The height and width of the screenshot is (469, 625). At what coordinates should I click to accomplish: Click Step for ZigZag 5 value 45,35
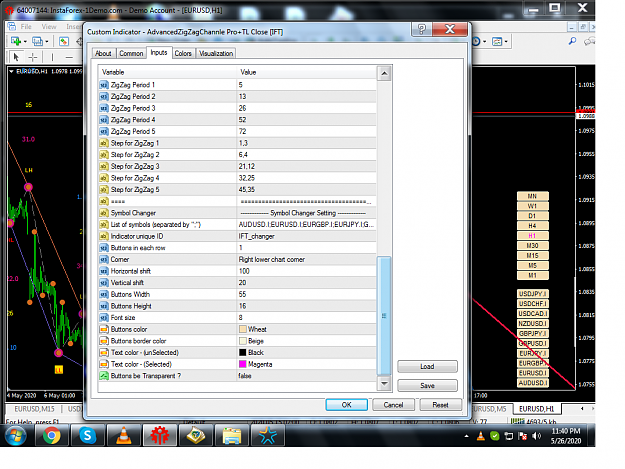click(x=306, y=190)
